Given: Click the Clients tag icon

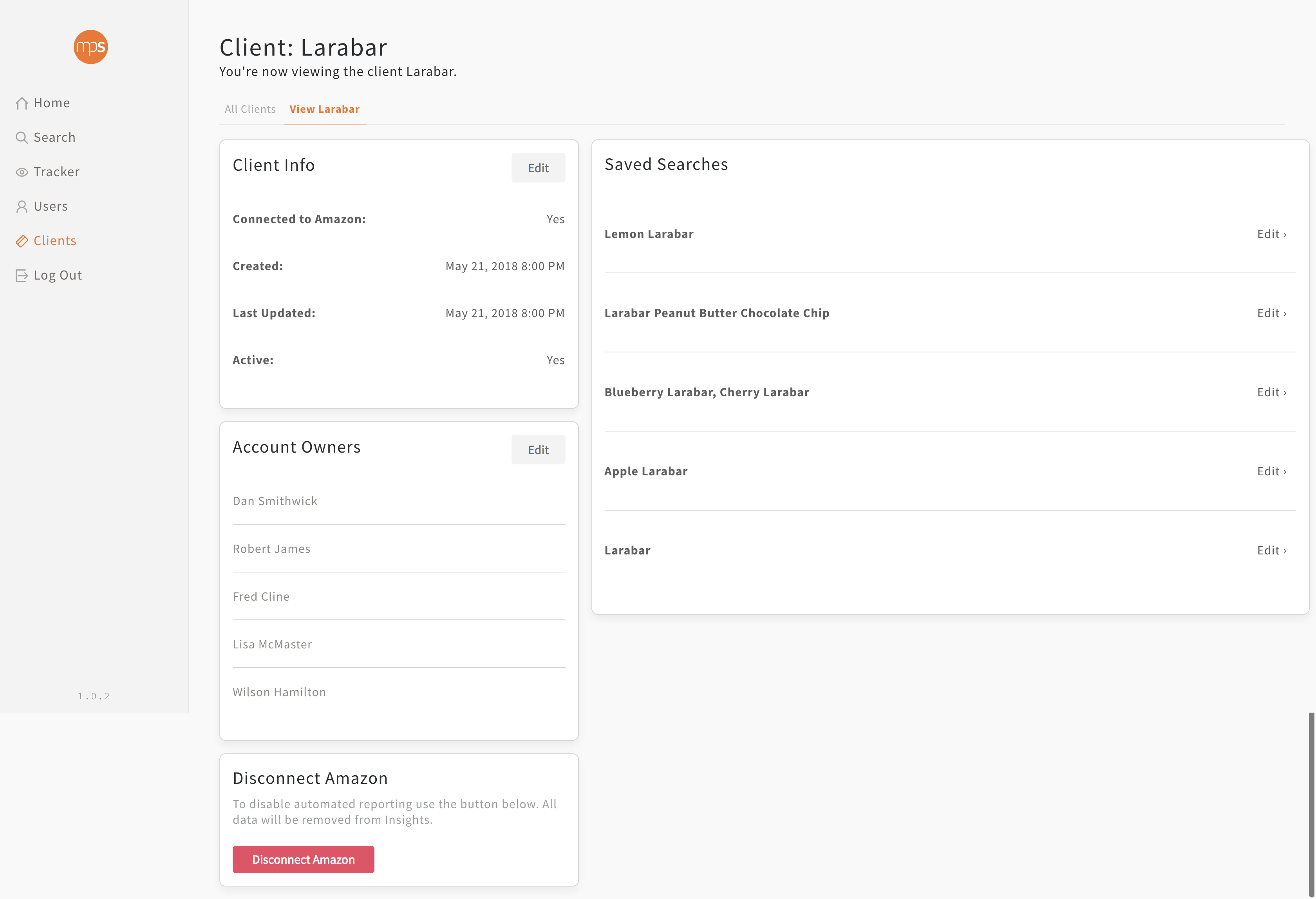Looking at the screenshot, I should [x=22, y=241].
